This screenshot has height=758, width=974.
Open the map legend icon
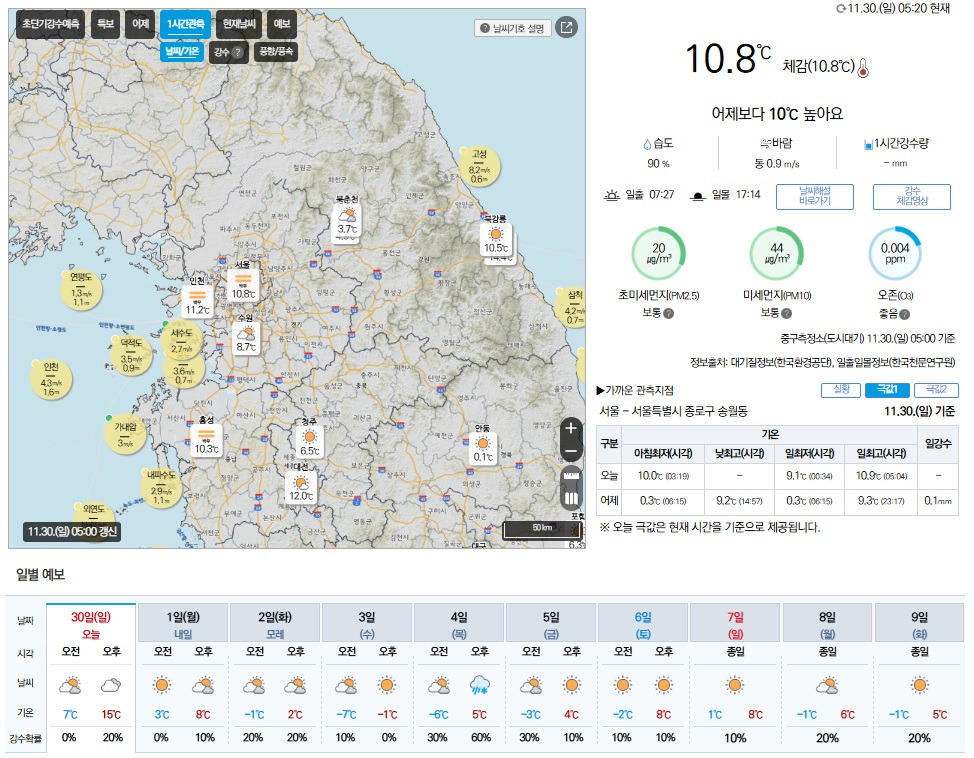click(571, 498)
